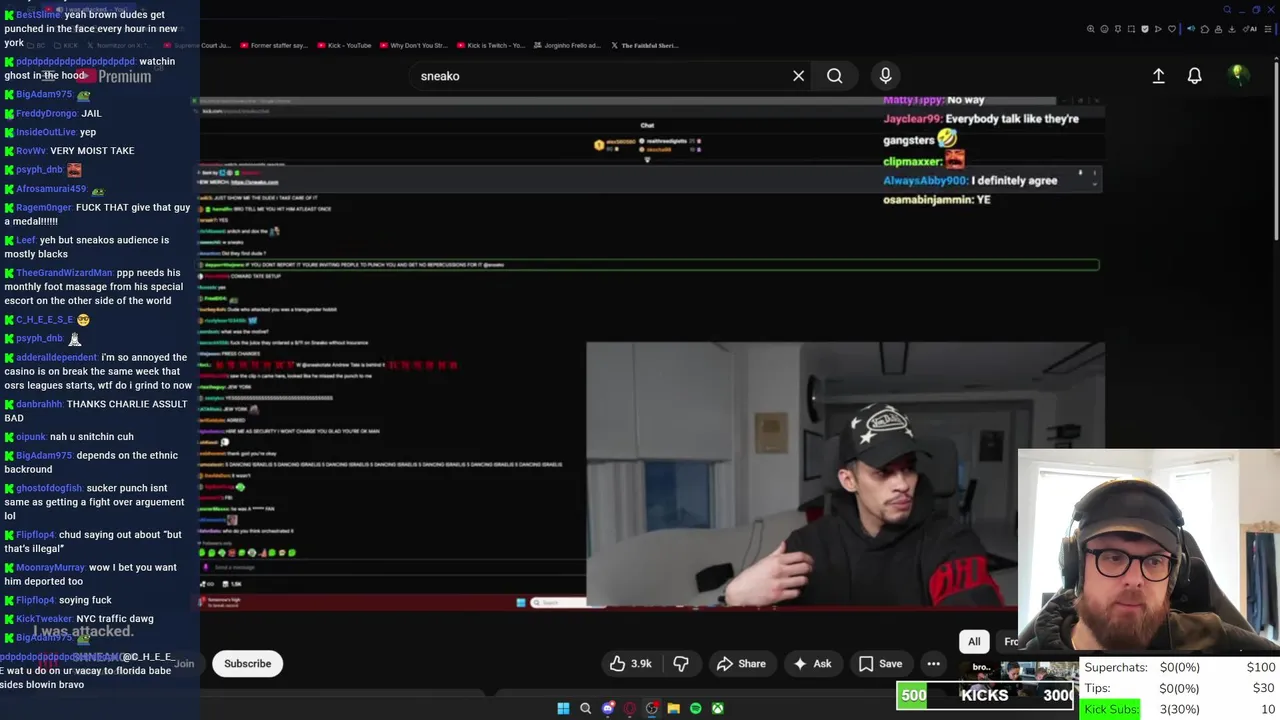
Task: Click the extensions cube toolbar icon
Action: [1205, 29]
